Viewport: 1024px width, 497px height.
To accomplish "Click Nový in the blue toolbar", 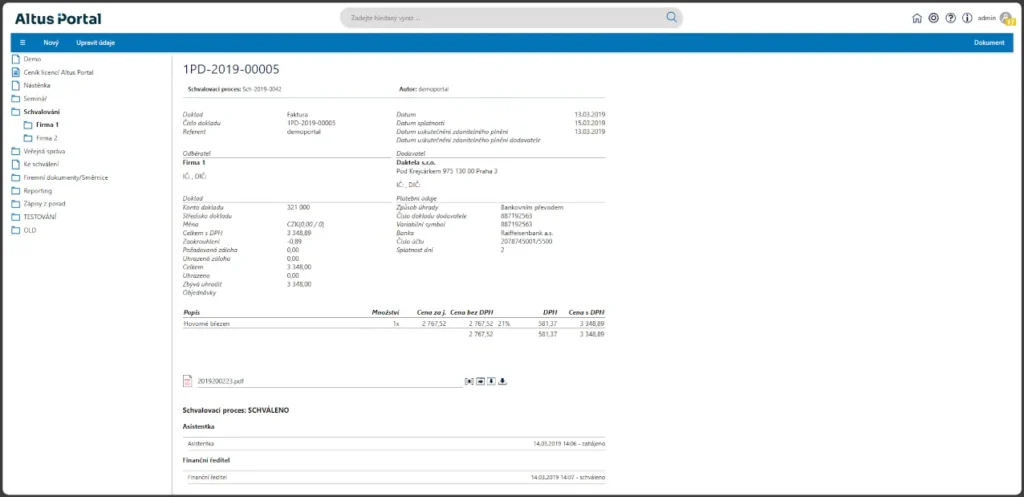I will pyautogui.click(x=51, y=43).
